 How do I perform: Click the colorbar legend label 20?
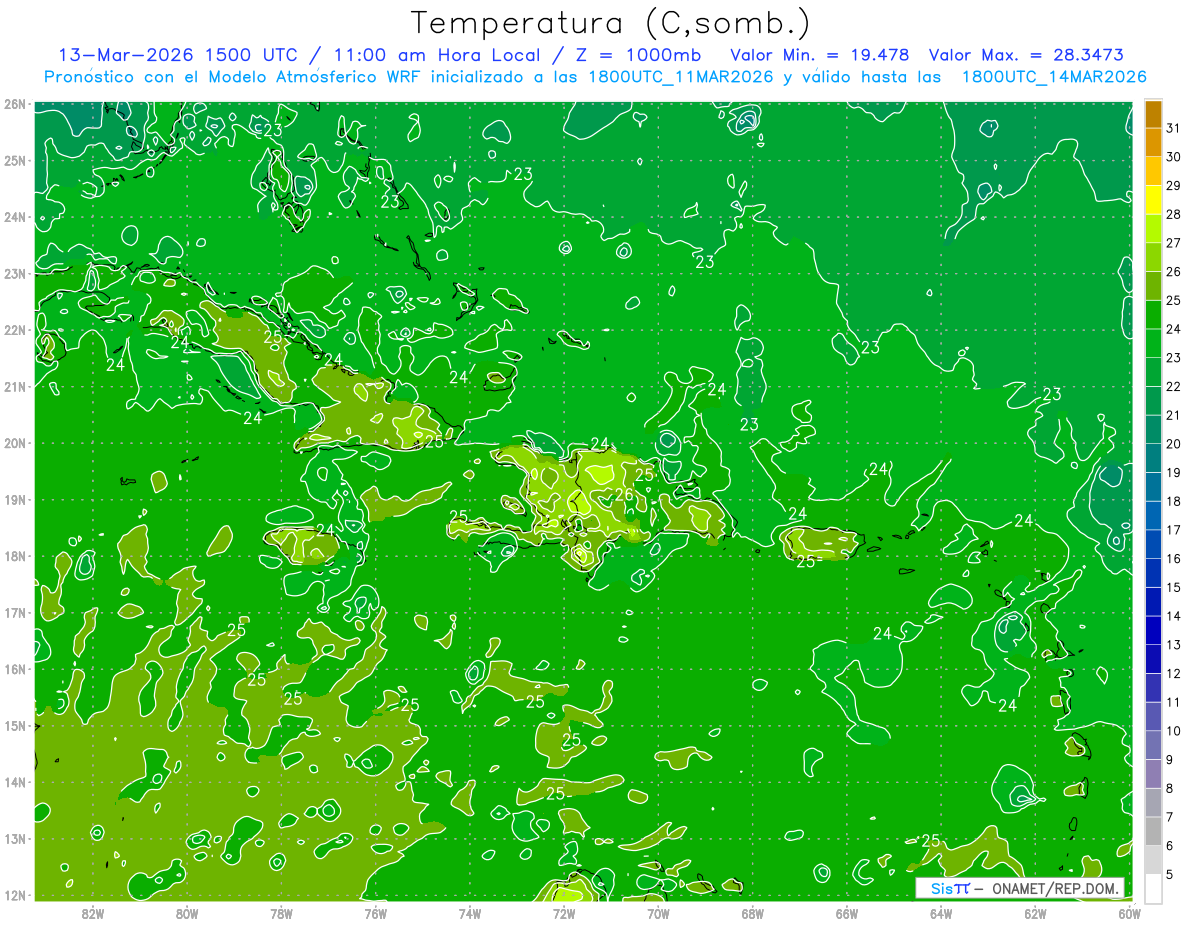click(x=1173, y=443)
